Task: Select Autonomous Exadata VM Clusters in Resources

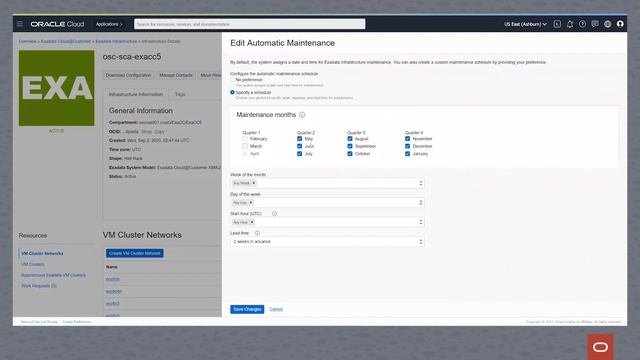Action: (x=53, y=275)
